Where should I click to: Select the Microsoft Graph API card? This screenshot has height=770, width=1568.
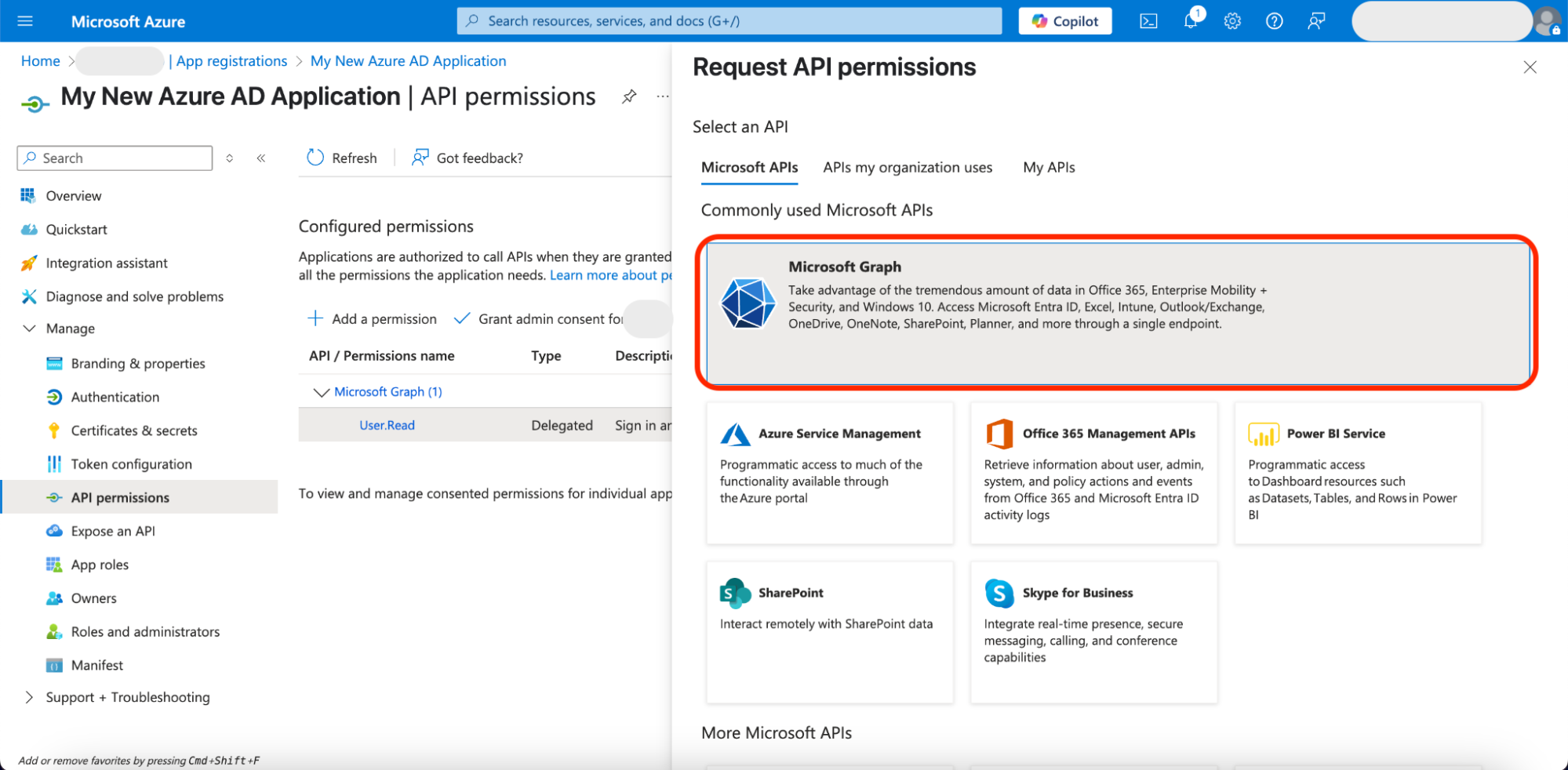(x=1118, y=313)
